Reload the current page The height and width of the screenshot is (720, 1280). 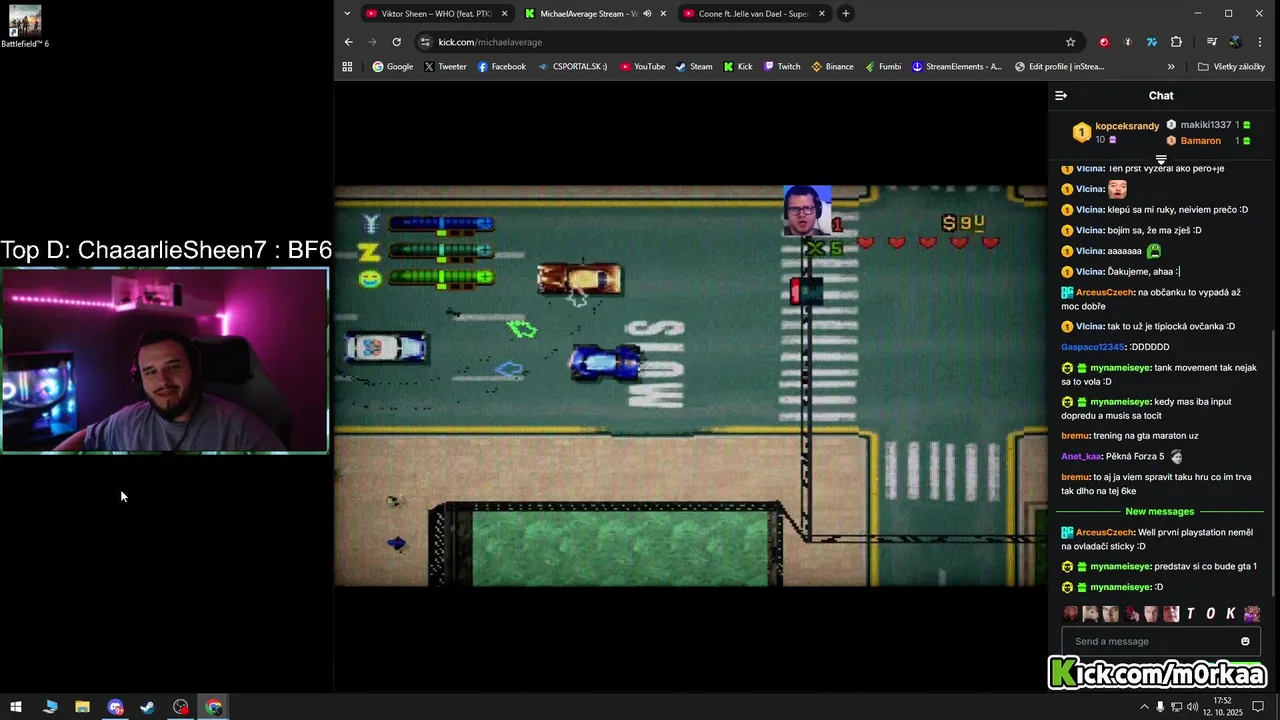(x=397, y=42)
